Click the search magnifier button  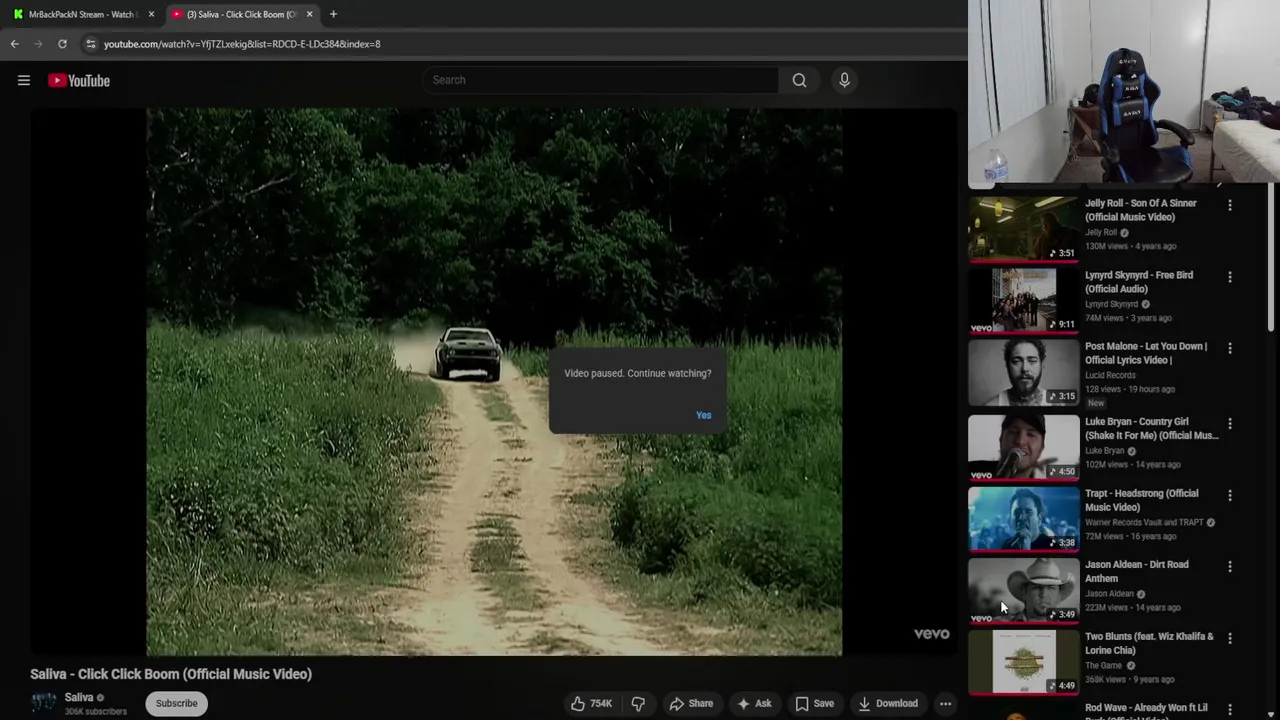[799, 80]
